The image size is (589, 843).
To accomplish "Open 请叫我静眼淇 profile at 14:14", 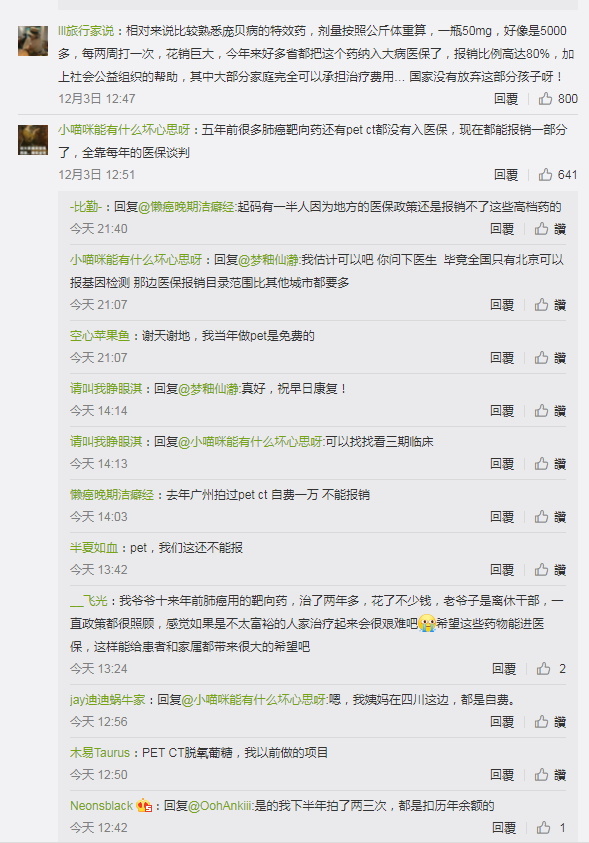I will click(106, 389).
